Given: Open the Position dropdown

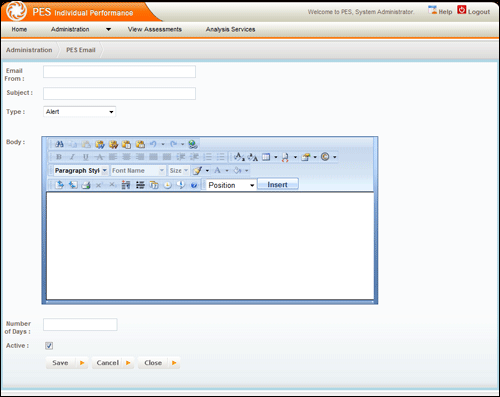Looking at the screenshot, I should 231,185.
